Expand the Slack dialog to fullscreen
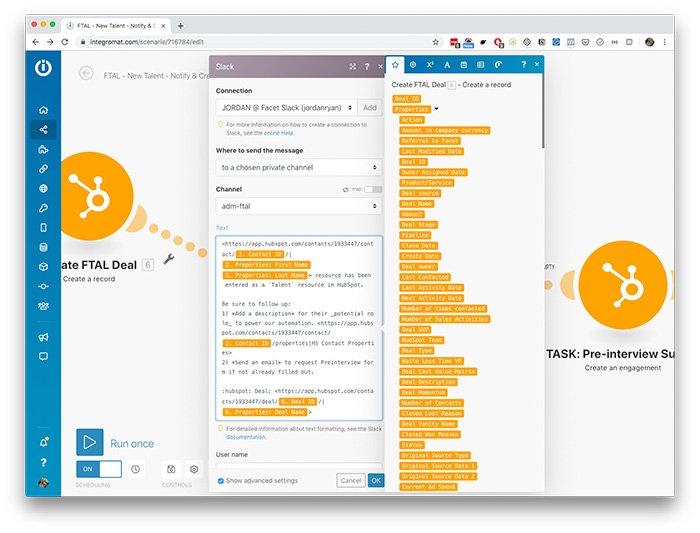The image size is (700, 533). pos(353,67)
